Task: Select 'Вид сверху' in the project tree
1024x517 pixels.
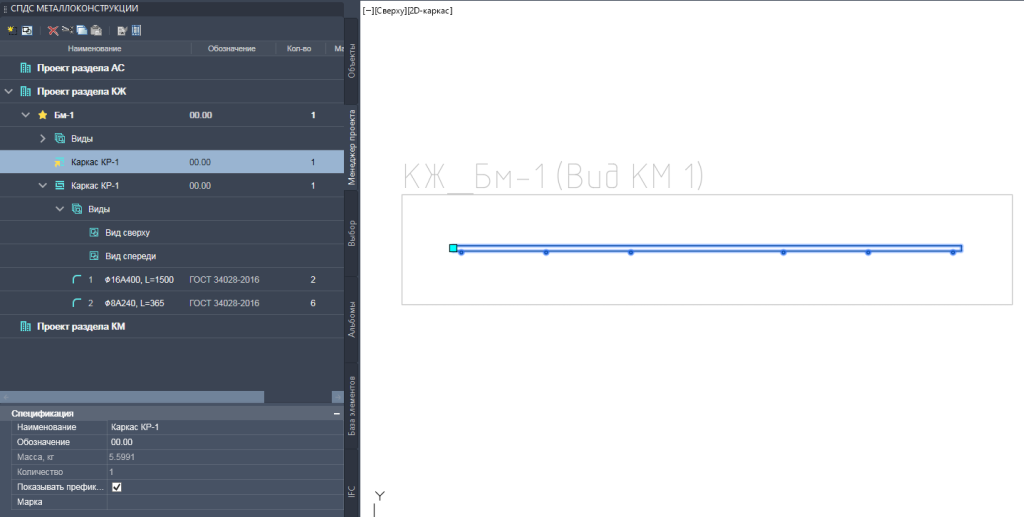Action: click(127, 232)
